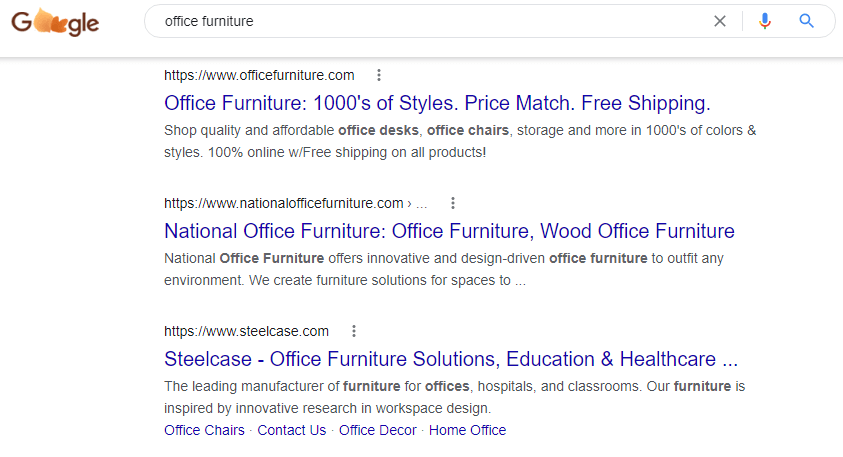Click the https://www.steelcase.com URL text
843x457 pixels.
click(x=246, y=331)
